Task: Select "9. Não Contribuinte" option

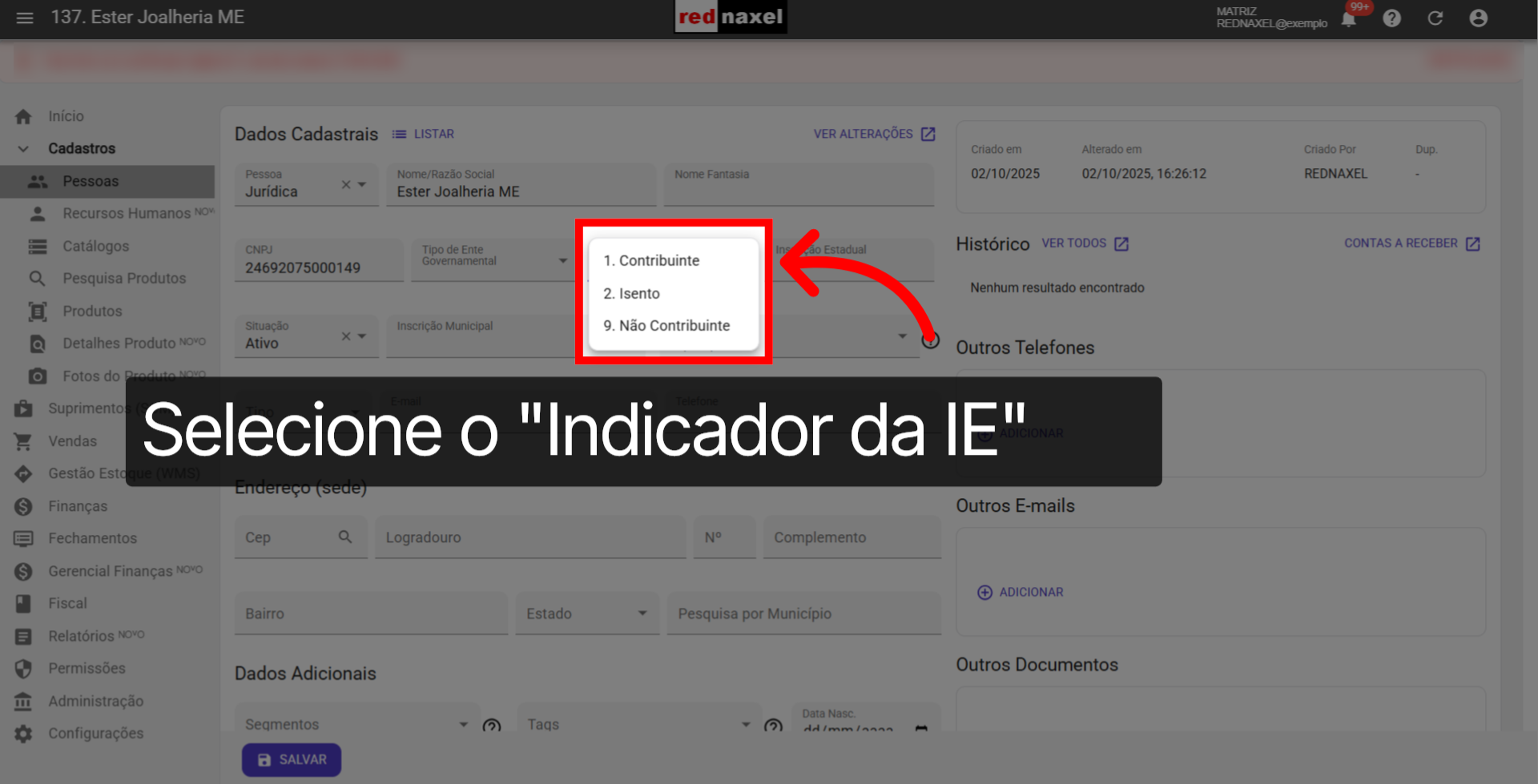Action: (666, 325)
